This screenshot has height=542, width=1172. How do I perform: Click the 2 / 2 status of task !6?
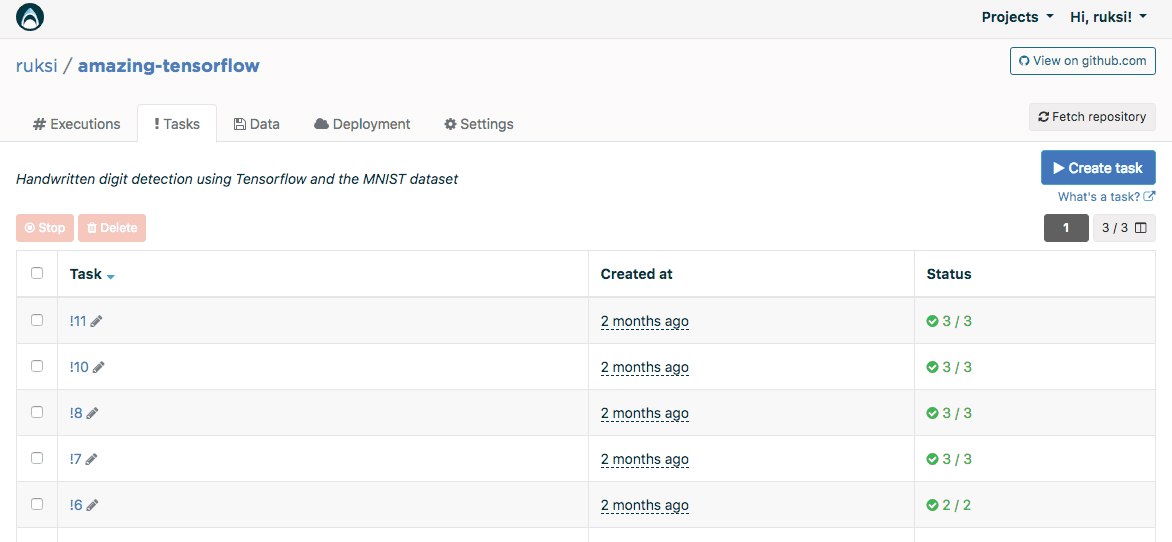957,505
